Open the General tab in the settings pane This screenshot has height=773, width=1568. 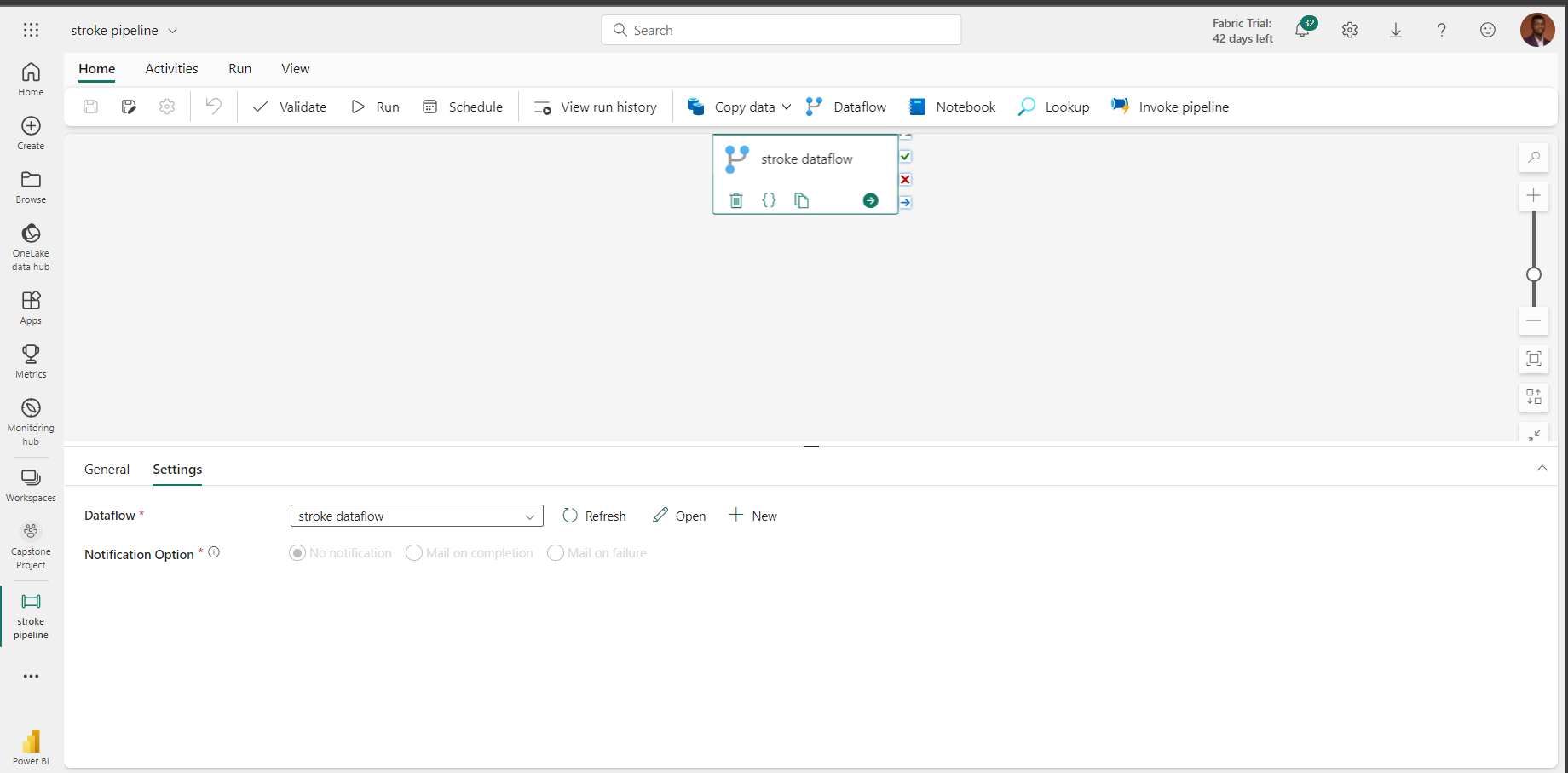(107, 469)
